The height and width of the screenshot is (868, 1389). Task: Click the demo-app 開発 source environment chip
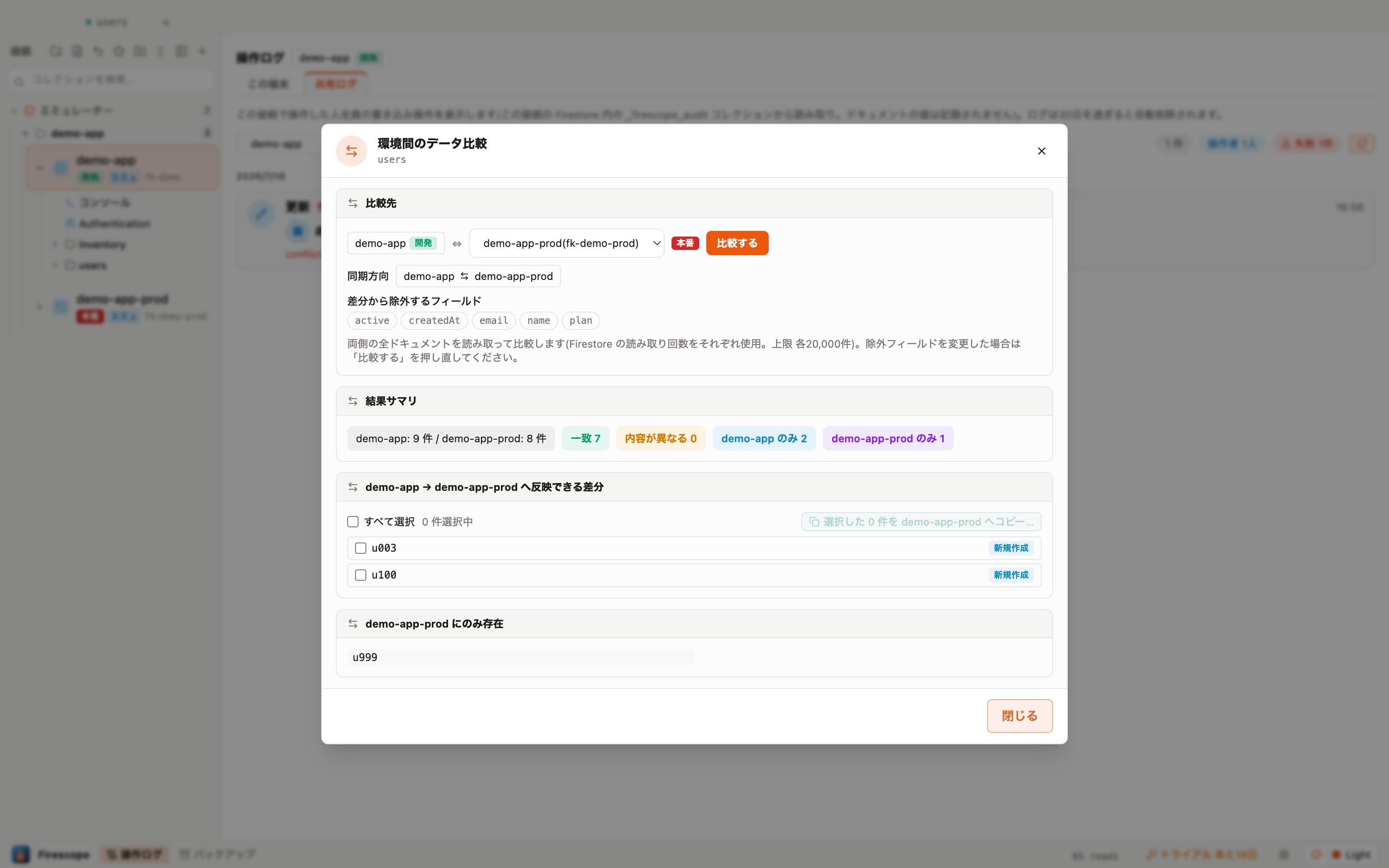click(x=395, y=243)
